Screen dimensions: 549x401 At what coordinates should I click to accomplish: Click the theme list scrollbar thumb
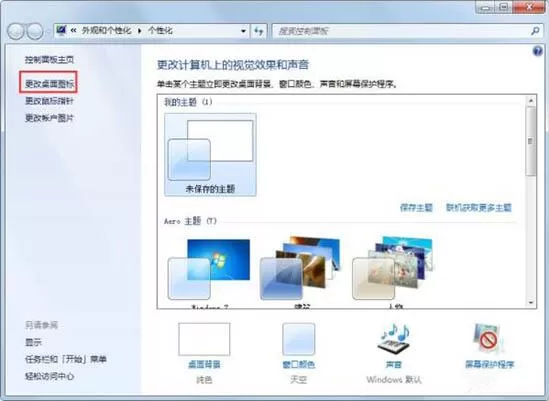(x=531, y=141)
